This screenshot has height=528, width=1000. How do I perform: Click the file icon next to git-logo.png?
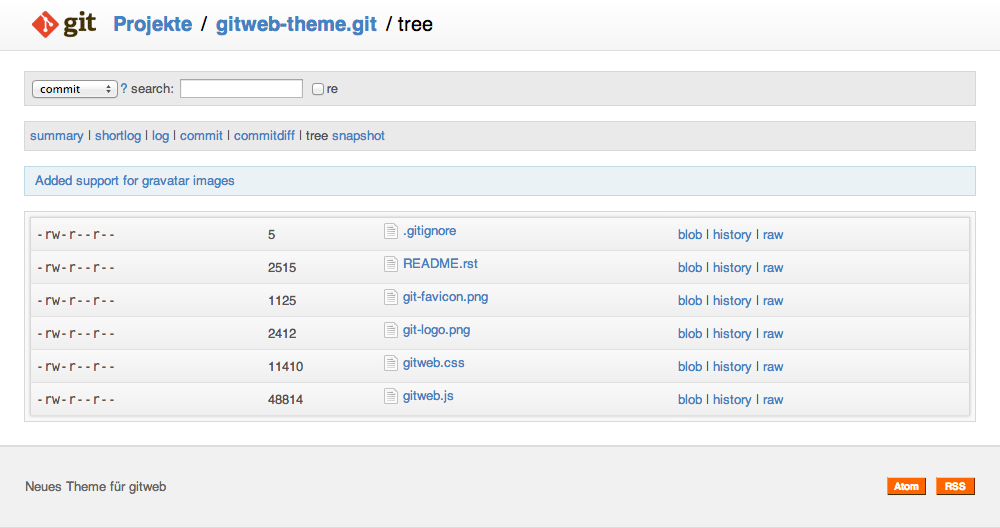[391, 330]
